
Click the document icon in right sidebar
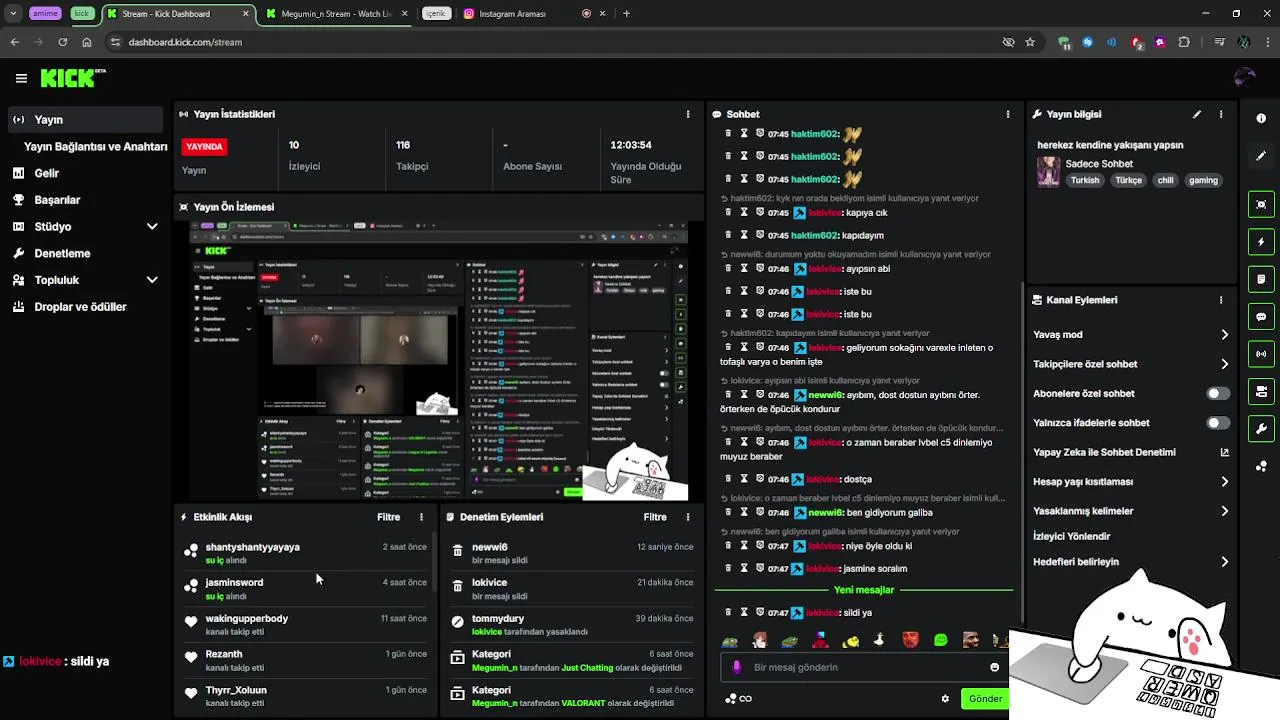[x=1261, y=279]
